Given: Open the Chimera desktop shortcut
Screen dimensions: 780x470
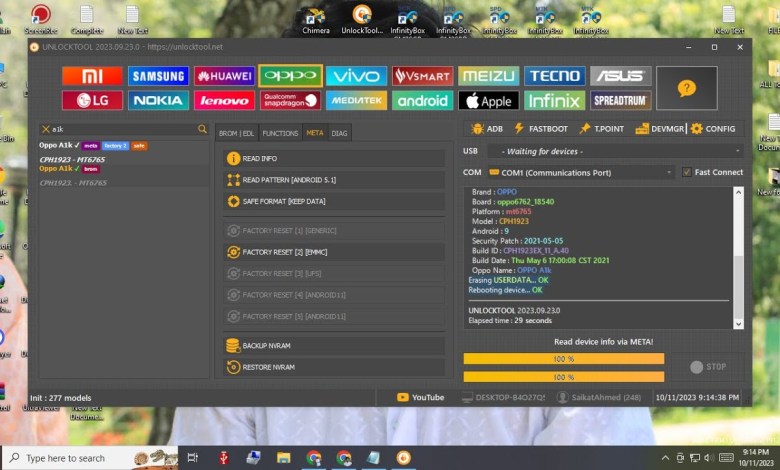Looking at the screenshot, I should coord(316,21).
